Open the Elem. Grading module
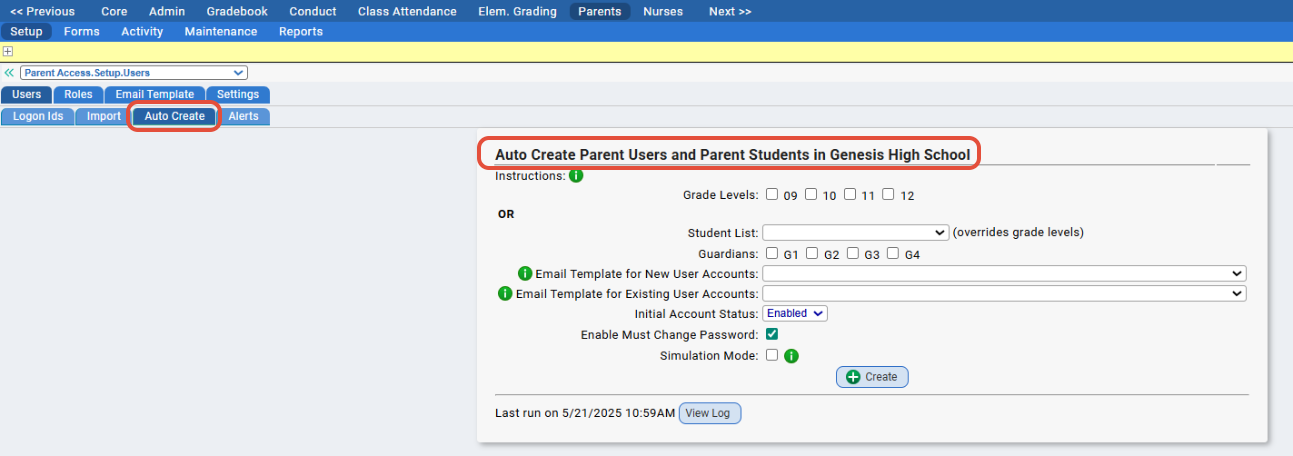This screenshot has width=1293, height=456. click(x=516, y=12)
